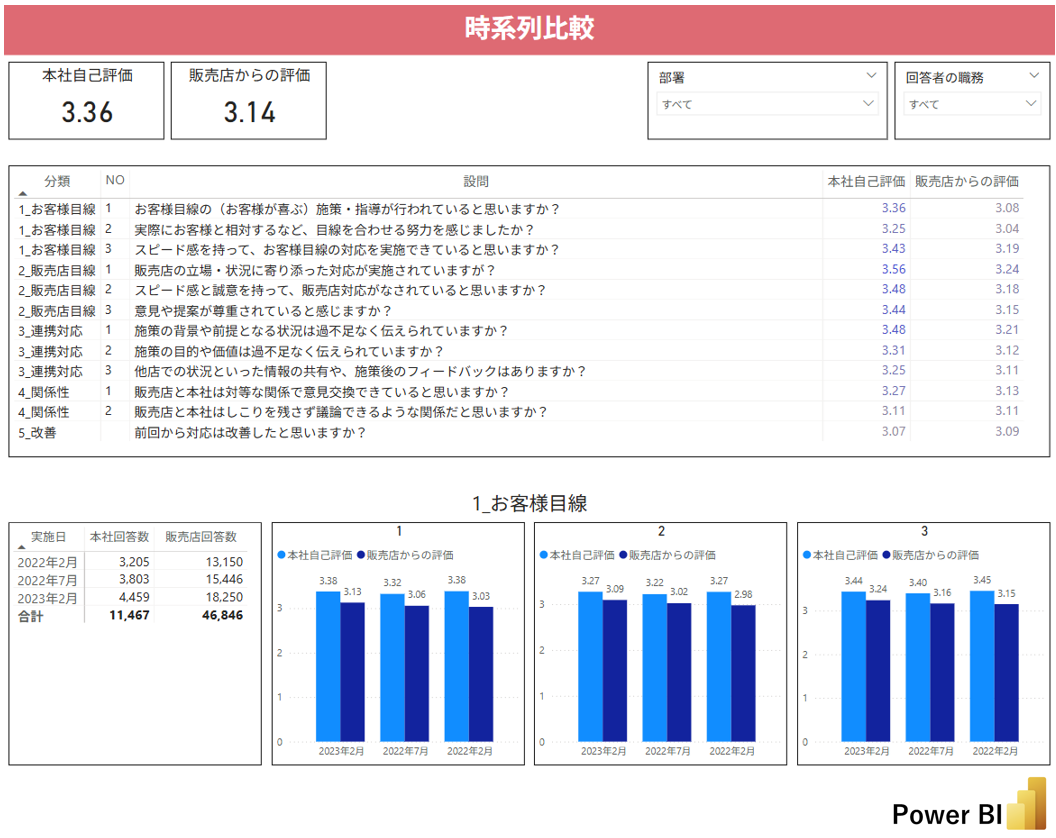Image resolution: width=1056 pixels, height=838 pixels.
Task: Sort table by 設問 column header
Action: (x=476, y=181)
